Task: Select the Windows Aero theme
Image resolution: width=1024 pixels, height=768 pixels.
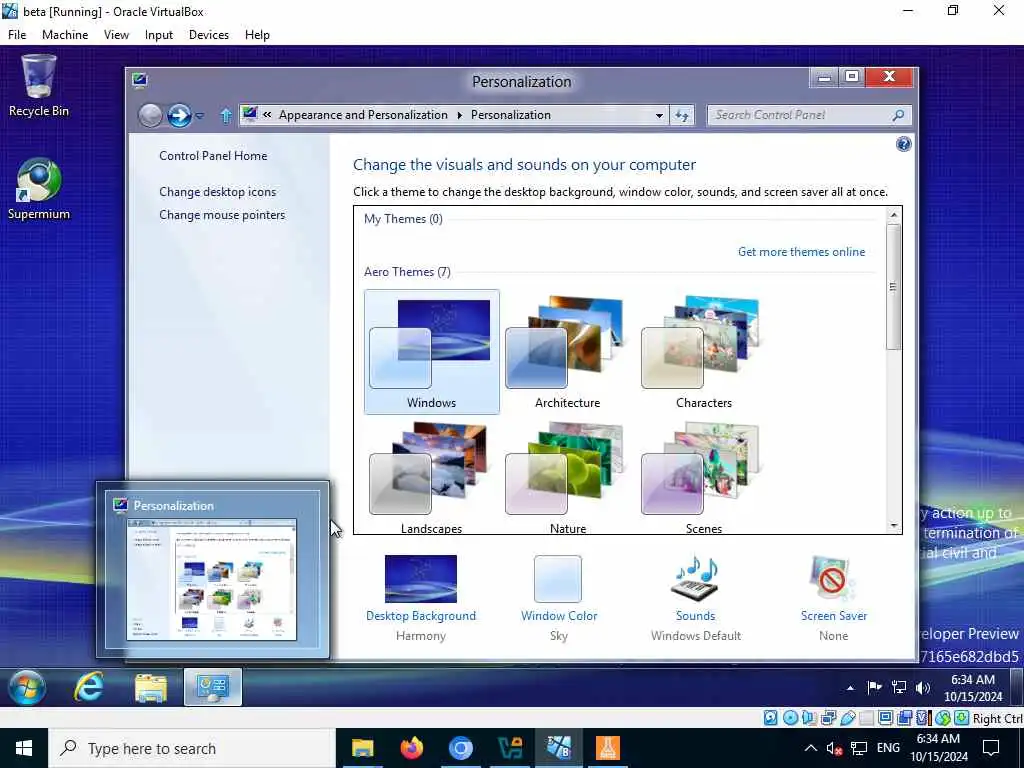Action: [432, 352]
